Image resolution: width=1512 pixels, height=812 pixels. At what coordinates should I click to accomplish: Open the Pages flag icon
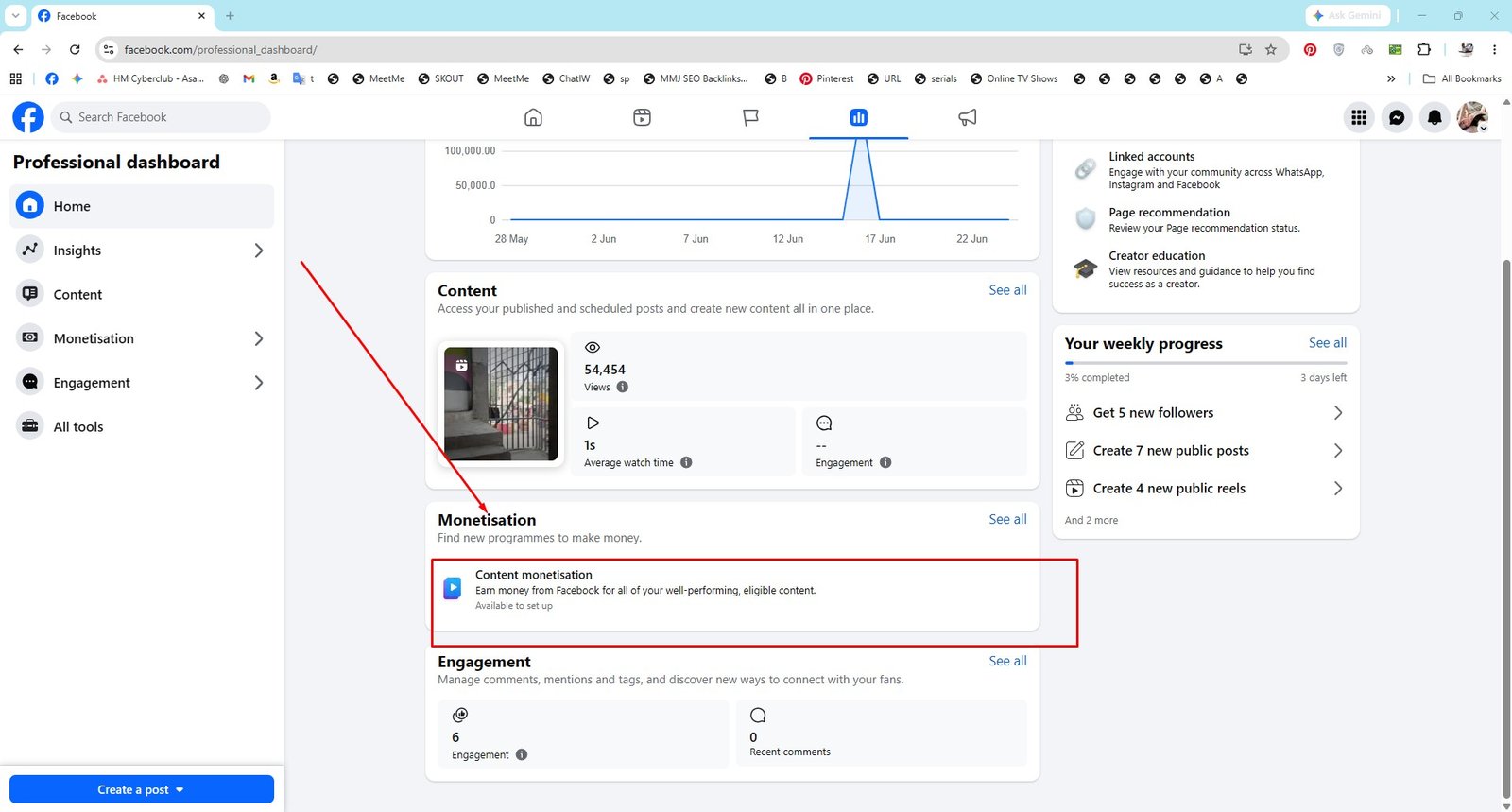(x=750, y=117)
